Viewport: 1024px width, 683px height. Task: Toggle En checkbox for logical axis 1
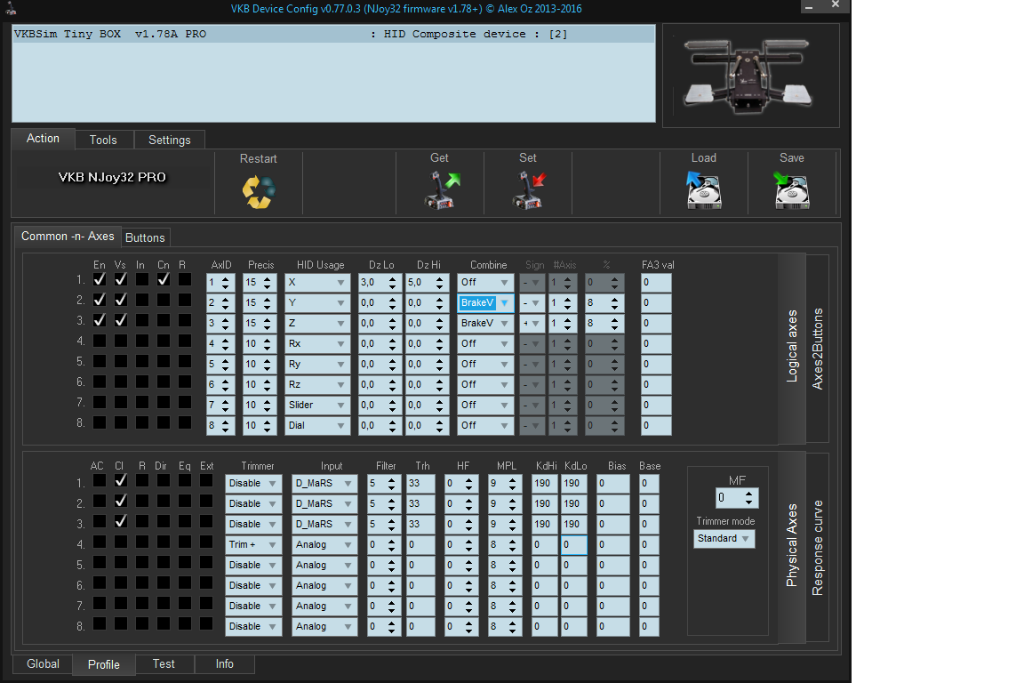[x=99, y=279]
